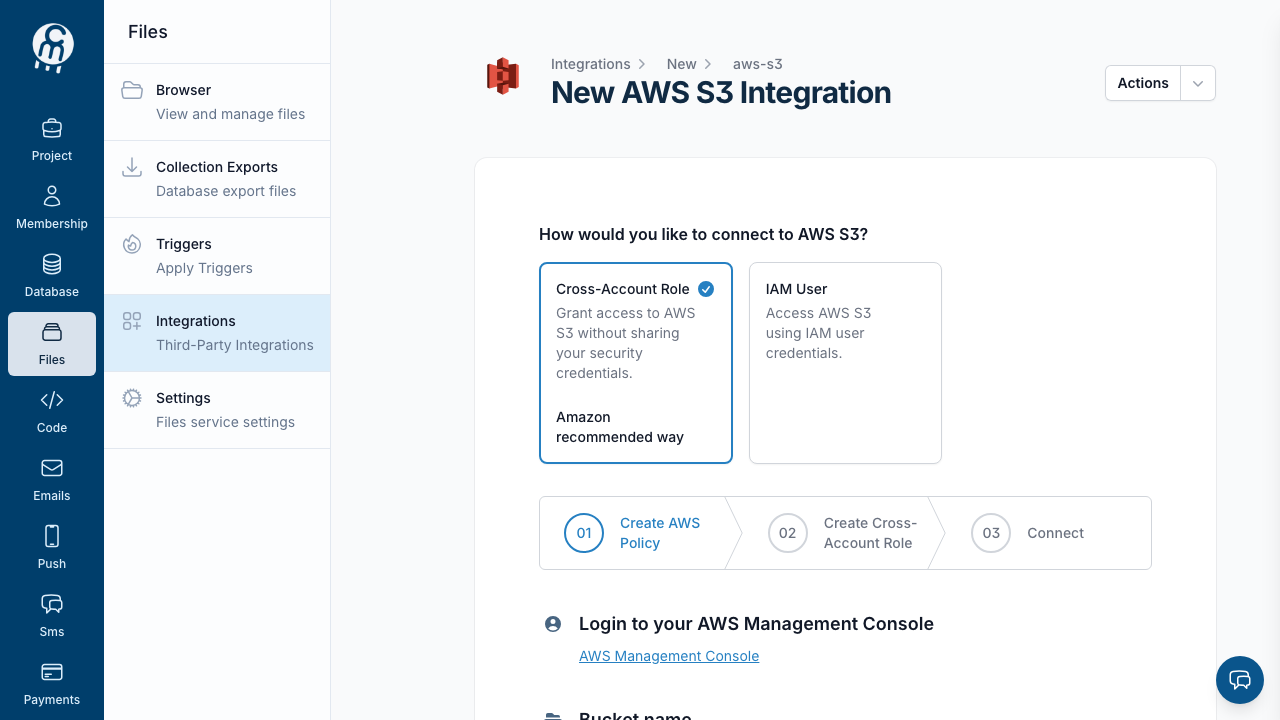This screenshot has height=720, width=1280.
Task: Click the app logo at top left
Action: (52, 47)
